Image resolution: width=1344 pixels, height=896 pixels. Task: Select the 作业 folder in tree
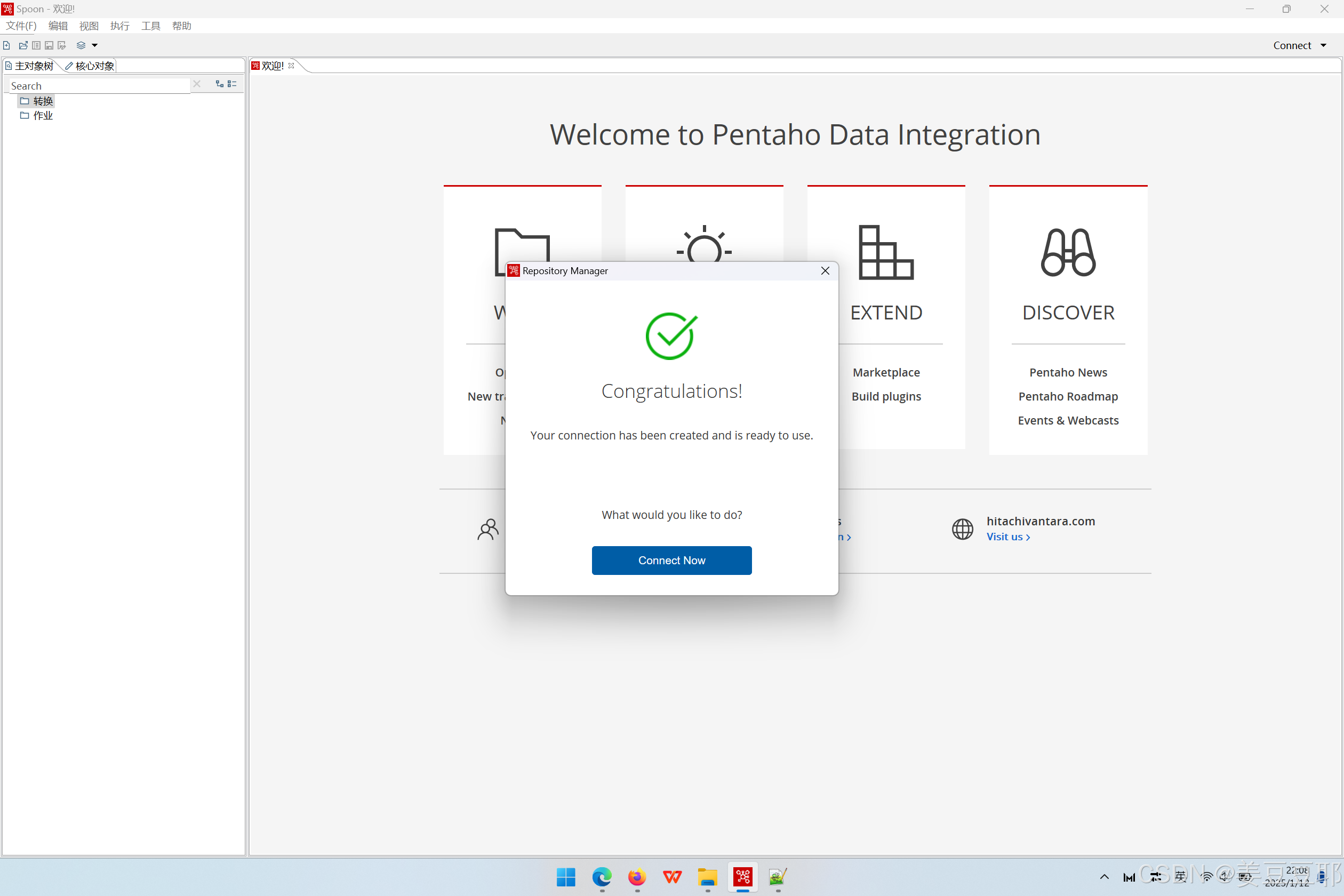coord(42,115)
